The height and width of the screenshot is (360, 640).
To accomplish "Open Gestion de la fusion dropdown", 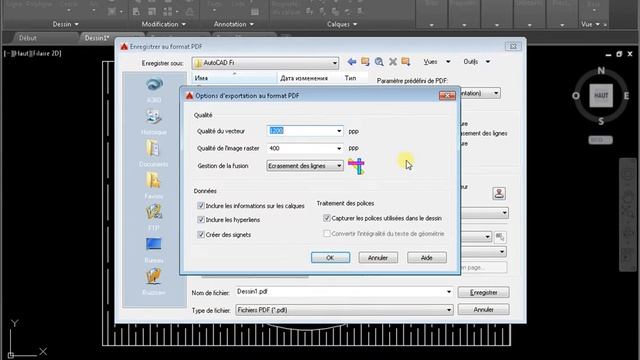I will tap(304, 166).
